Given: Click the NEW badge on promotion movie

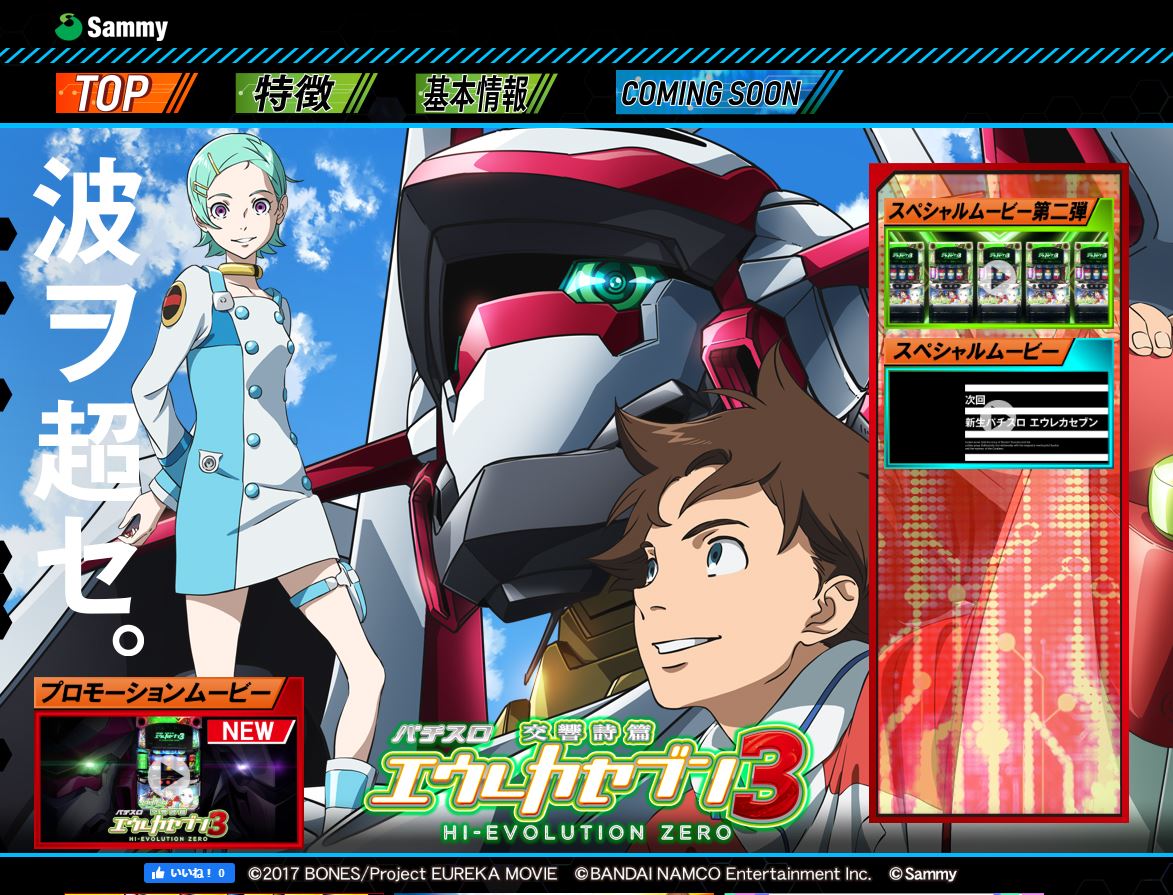Looking at the screenshot, I should click(x=251, y=730).
